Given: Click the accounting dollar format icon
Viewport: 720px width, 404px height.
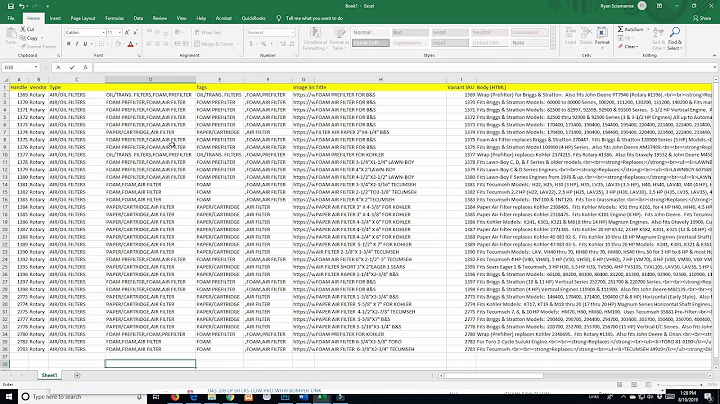Looking at the screenshot, I should coord(251,44).
